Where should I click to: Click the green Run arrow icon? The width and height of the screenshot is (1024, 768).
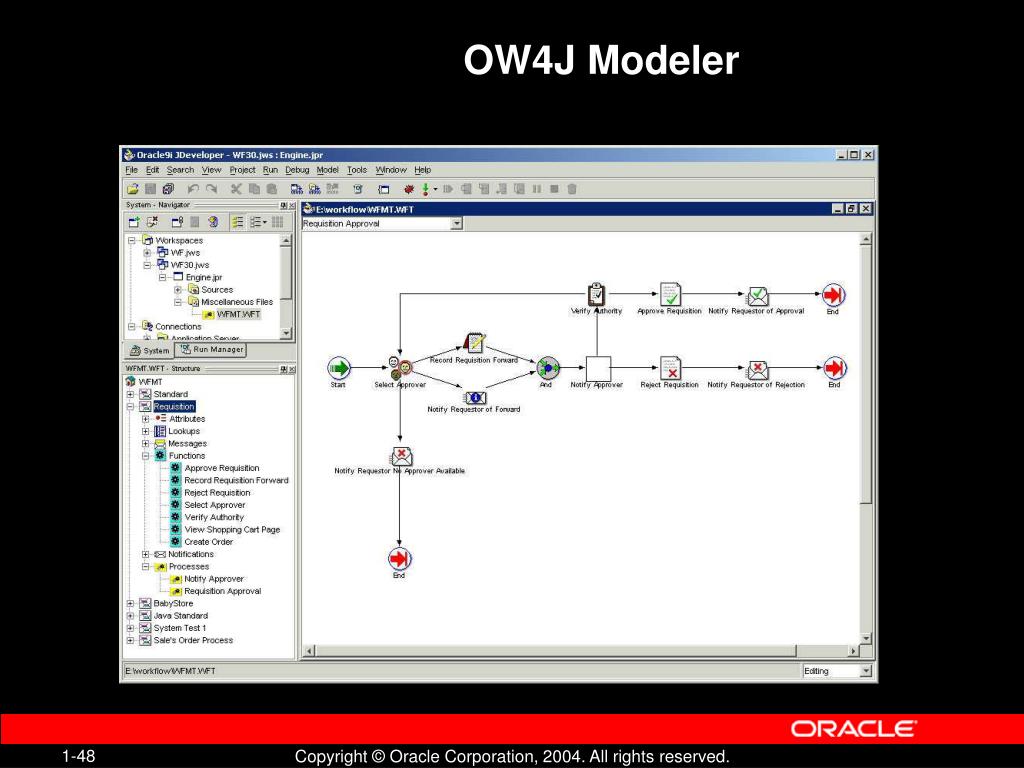425,189
